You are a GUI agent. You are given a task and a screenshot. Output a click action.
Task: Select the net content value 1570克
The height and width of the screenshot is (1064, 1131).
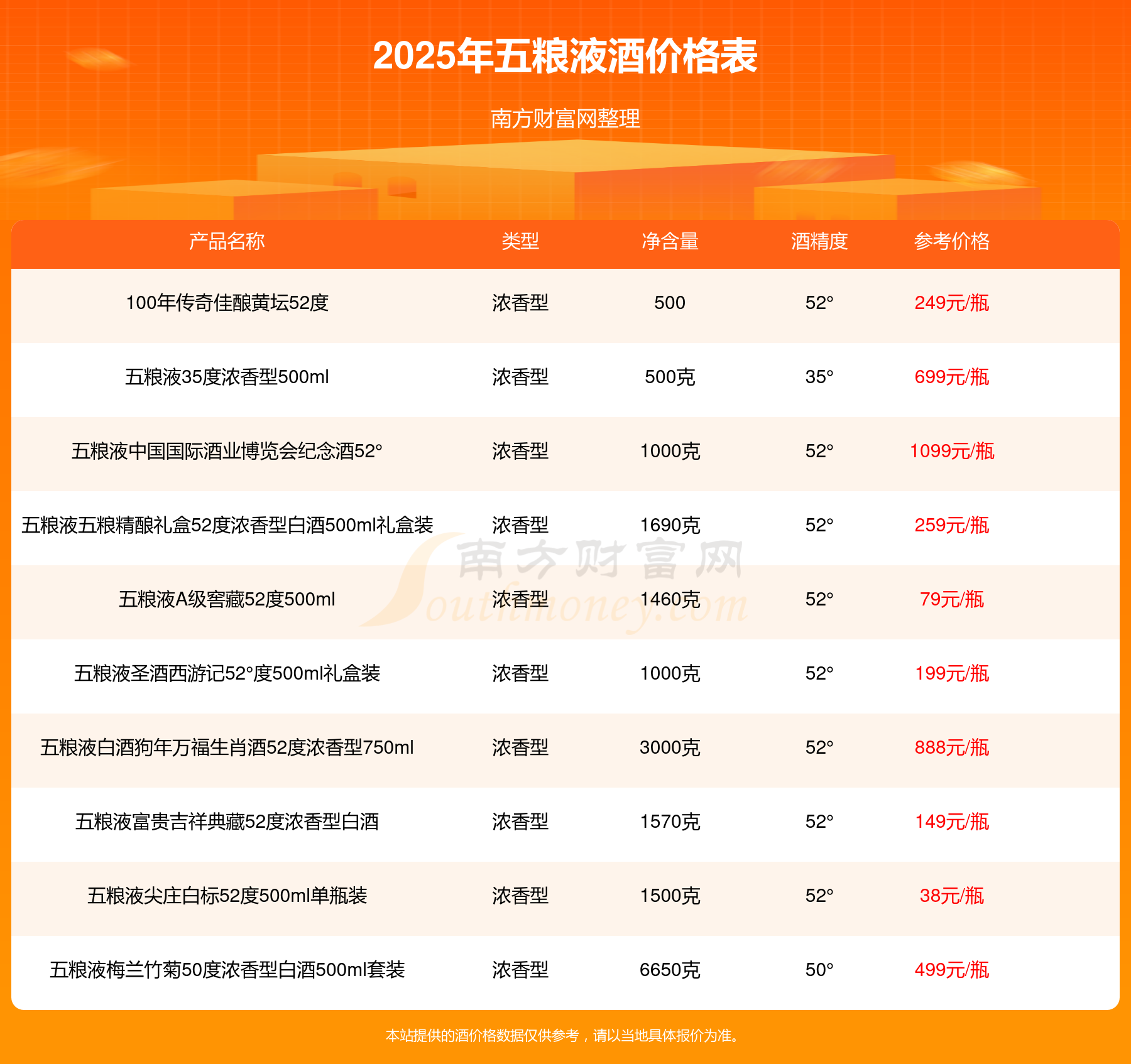tap(670, 822)
